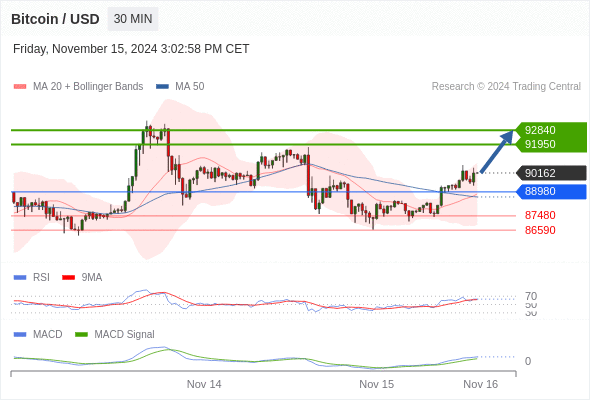Image resolution: width=590 pixels, height=400 pixels.
Task: Click the Bitcoin / USD title
Action: click(55, 19)
